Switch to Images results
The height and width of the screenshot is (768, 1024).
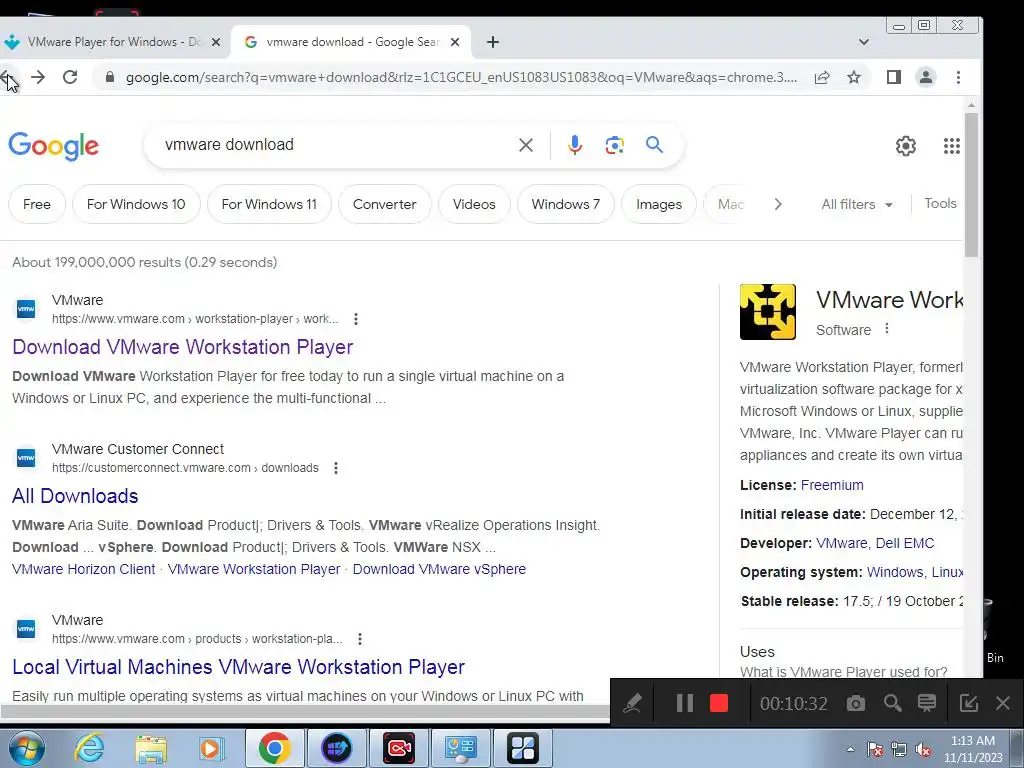tap(659, 204)
